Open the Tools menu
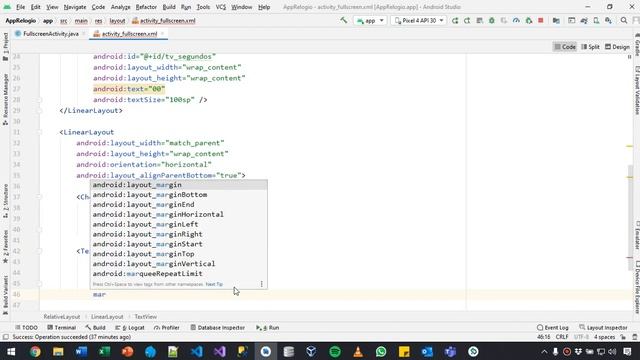The width and height of the screenshot is (640, 360). point(203,7)
